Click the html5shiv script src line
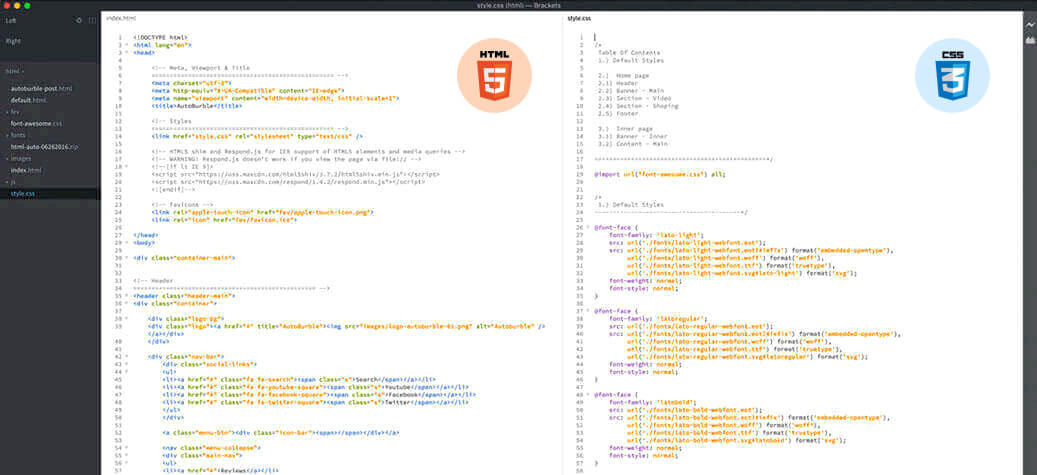 coord(296,175)
